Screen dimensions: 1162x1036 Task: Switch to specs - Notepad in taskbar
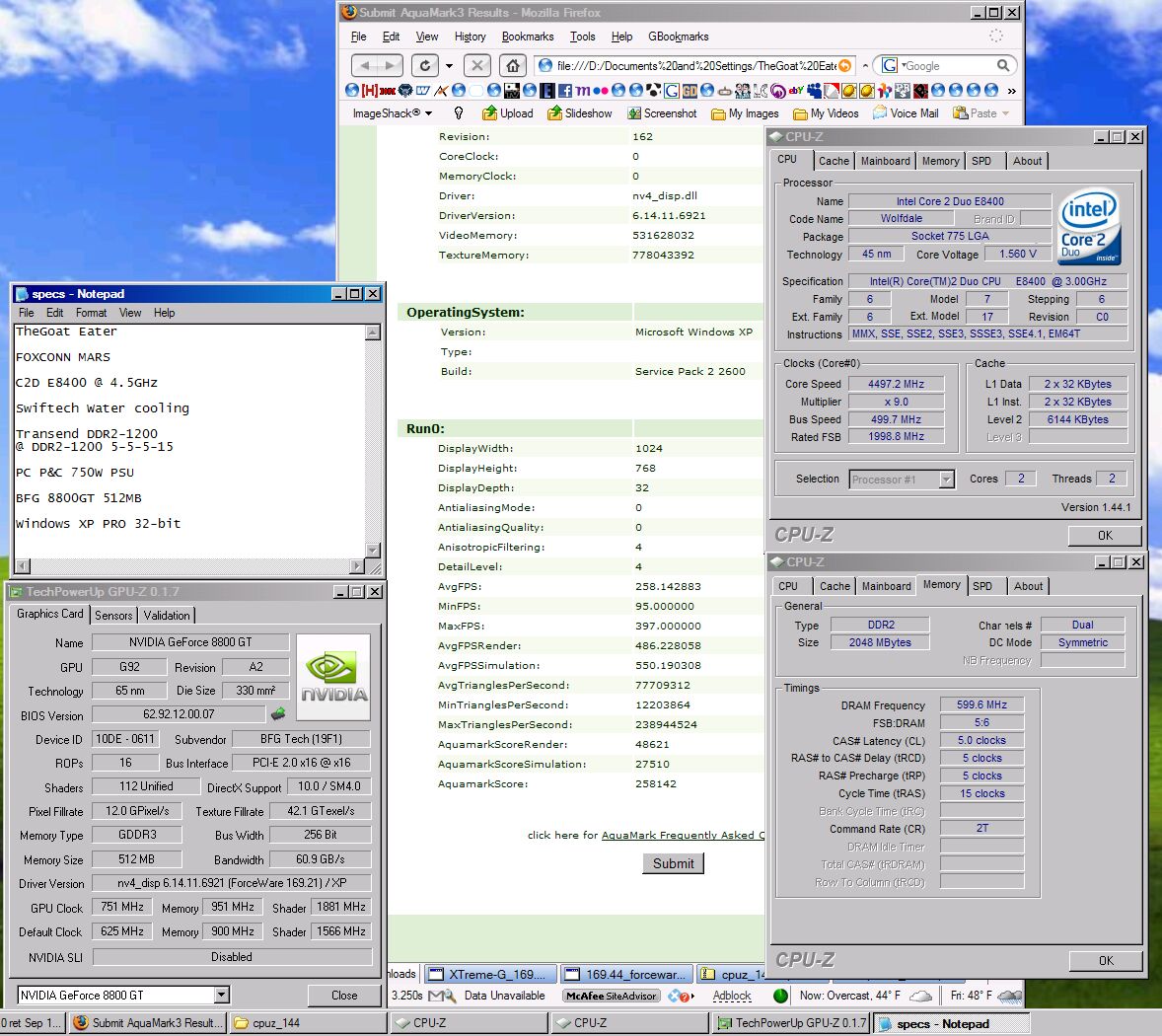click(x=952, y=1023)
